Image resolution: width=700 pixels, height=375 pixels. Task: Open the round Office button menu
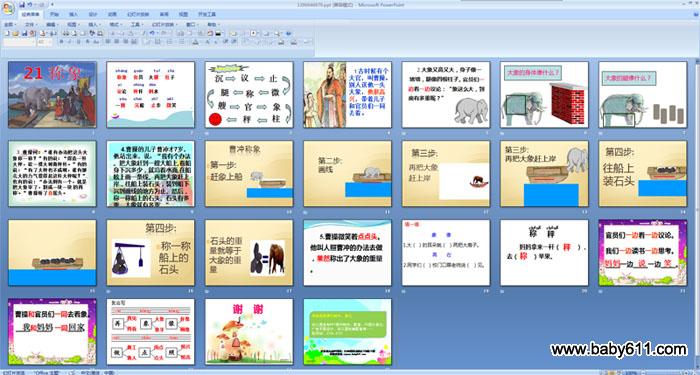click(8, 8)
